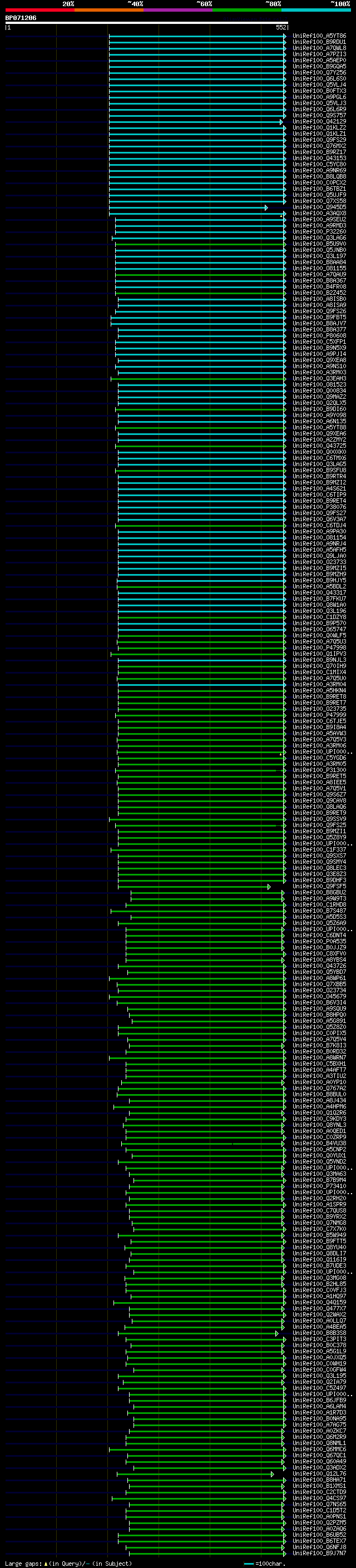Select the UniRef100_A9SEU2 label
Image resolution: width=356 pixels, height=1568 pixels.
[319, 219]
